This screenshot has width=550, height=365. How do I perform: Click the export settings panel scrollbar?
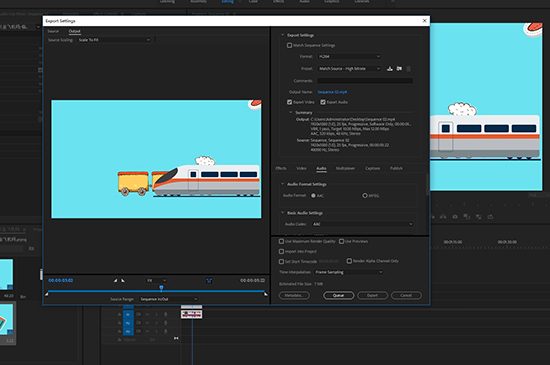coord(427,185)
